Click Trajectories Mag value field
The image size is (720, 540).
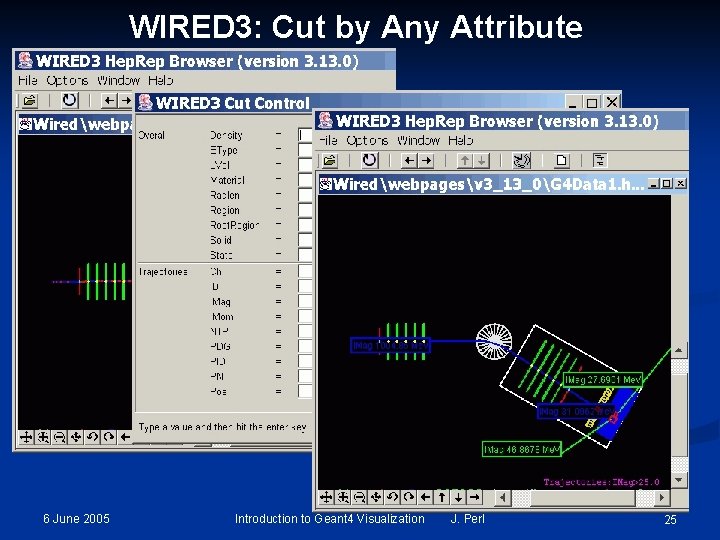[x=305, y=302]
